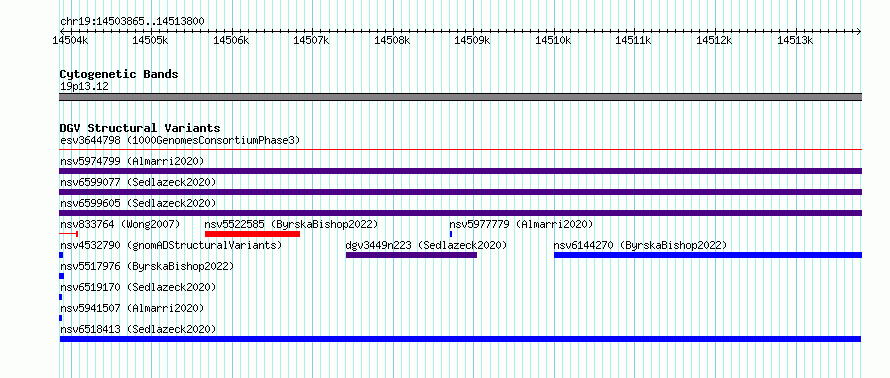Click the Cytogenetic Bands track title
The image size is (890, 378).
tap(119, 74)
